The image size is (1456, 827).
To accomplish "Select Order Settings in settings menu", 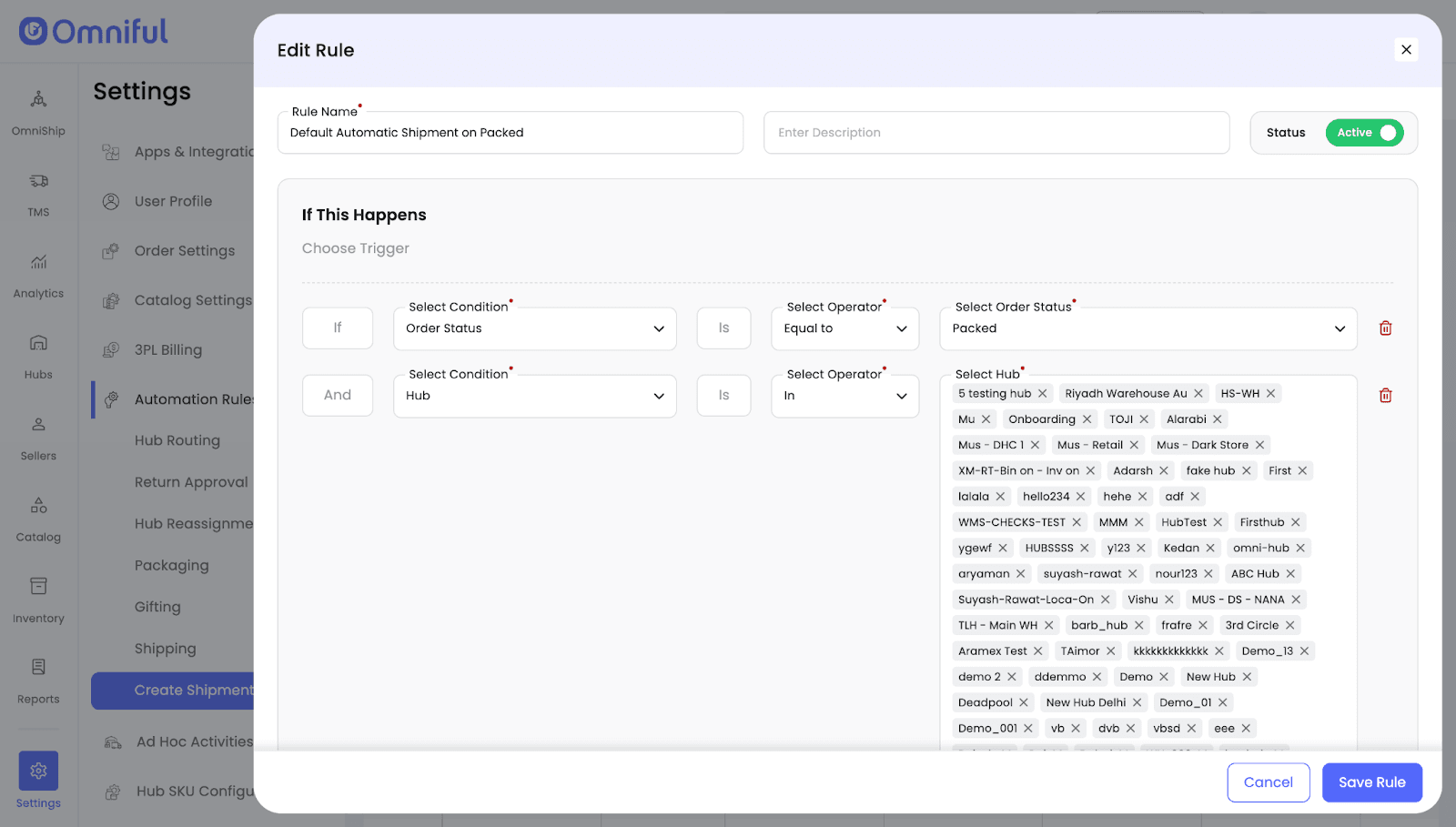I will click(184, 251).
